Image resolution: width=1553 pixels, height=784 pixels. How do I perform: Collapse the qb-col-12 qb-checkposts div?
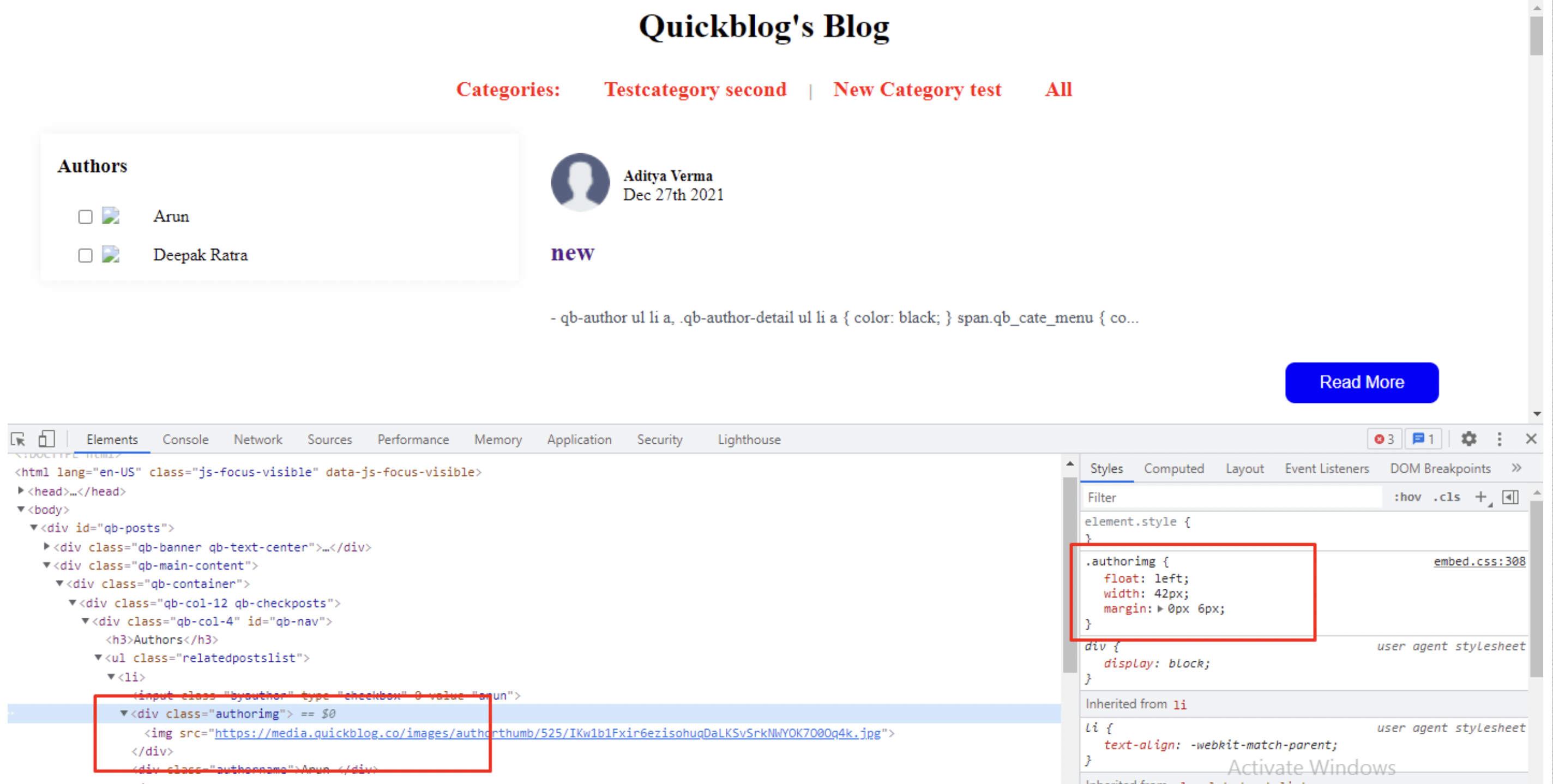[x=73, y=602]
